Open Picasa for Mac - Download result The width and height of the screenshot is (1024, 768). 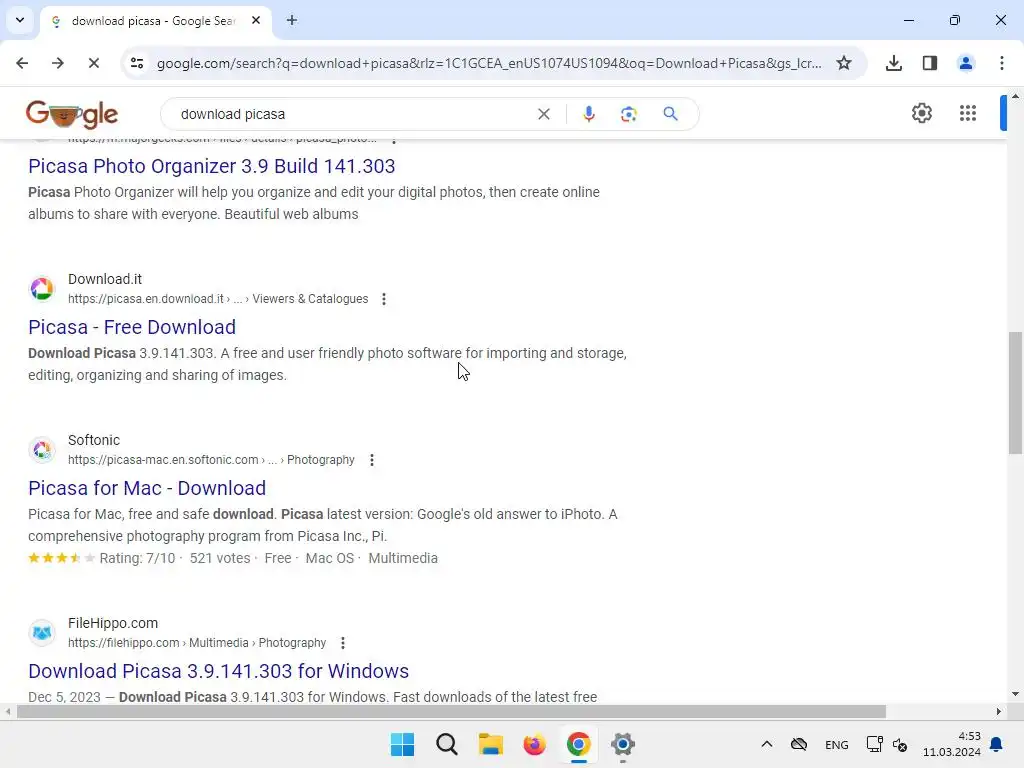click(x=147, y=488)
